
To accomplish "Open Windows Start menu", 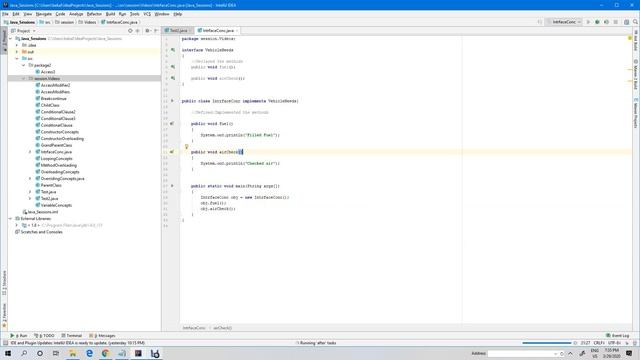I will pos(8,353).
